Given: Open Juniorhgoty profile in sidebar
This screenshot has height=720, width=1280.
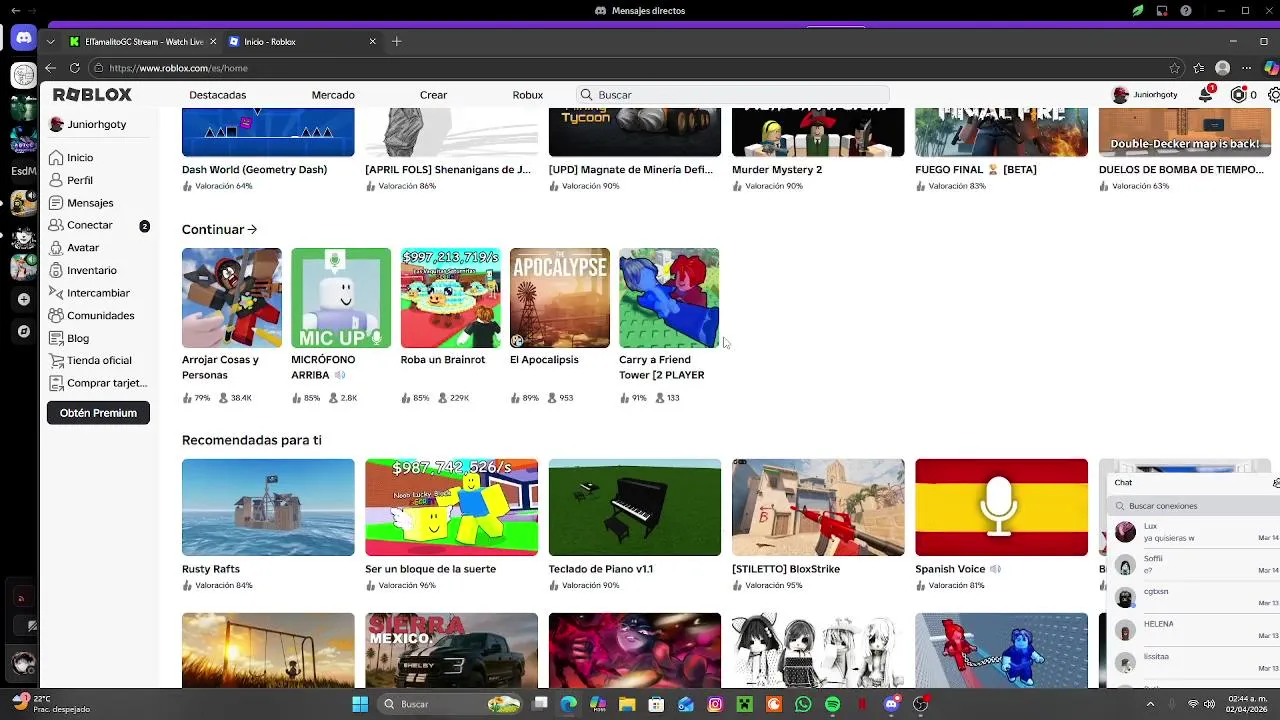Looking at the screenshot, I should (88, 125).
